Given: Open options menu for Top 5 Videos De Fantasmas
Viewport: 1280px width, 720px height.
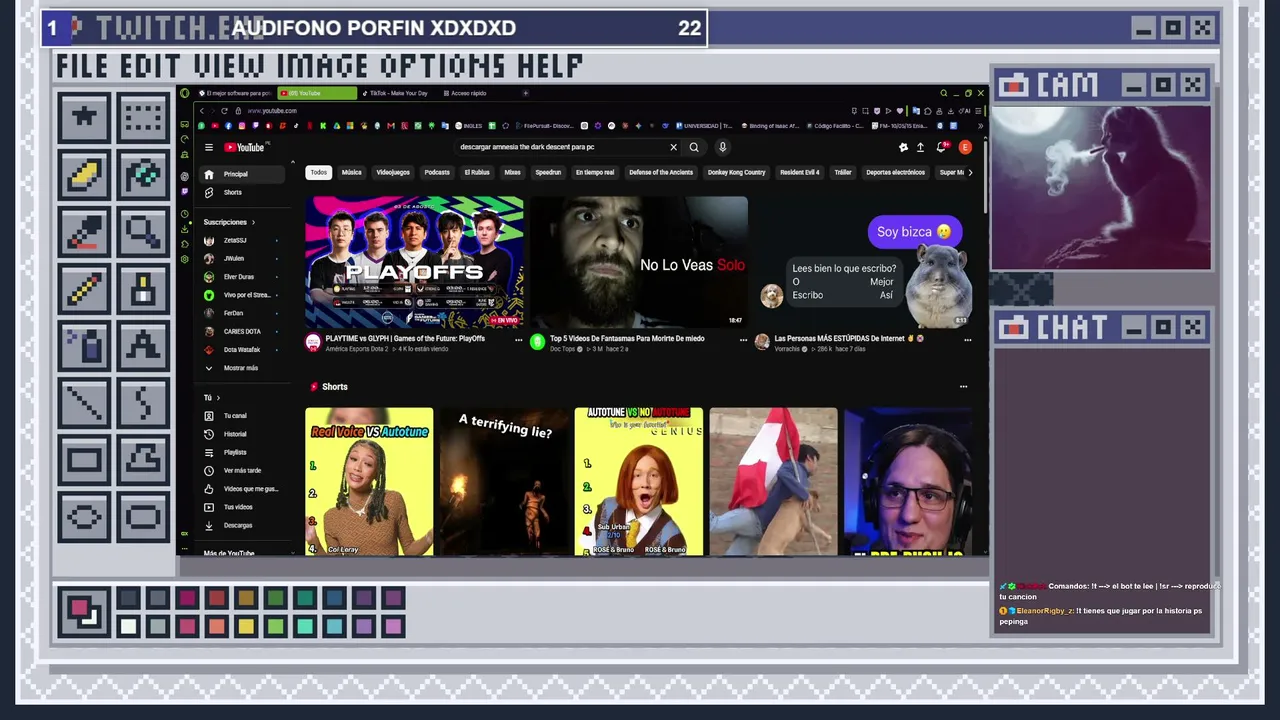Looking at the screenshot, I should coord(743,340).
